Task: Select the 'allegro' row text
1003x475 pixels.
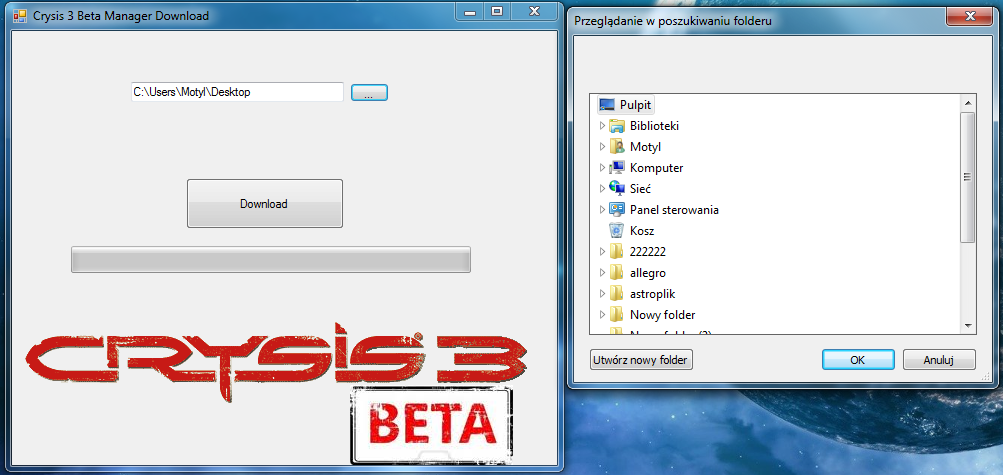Action: pyautogui.click(x=647, y=273)
